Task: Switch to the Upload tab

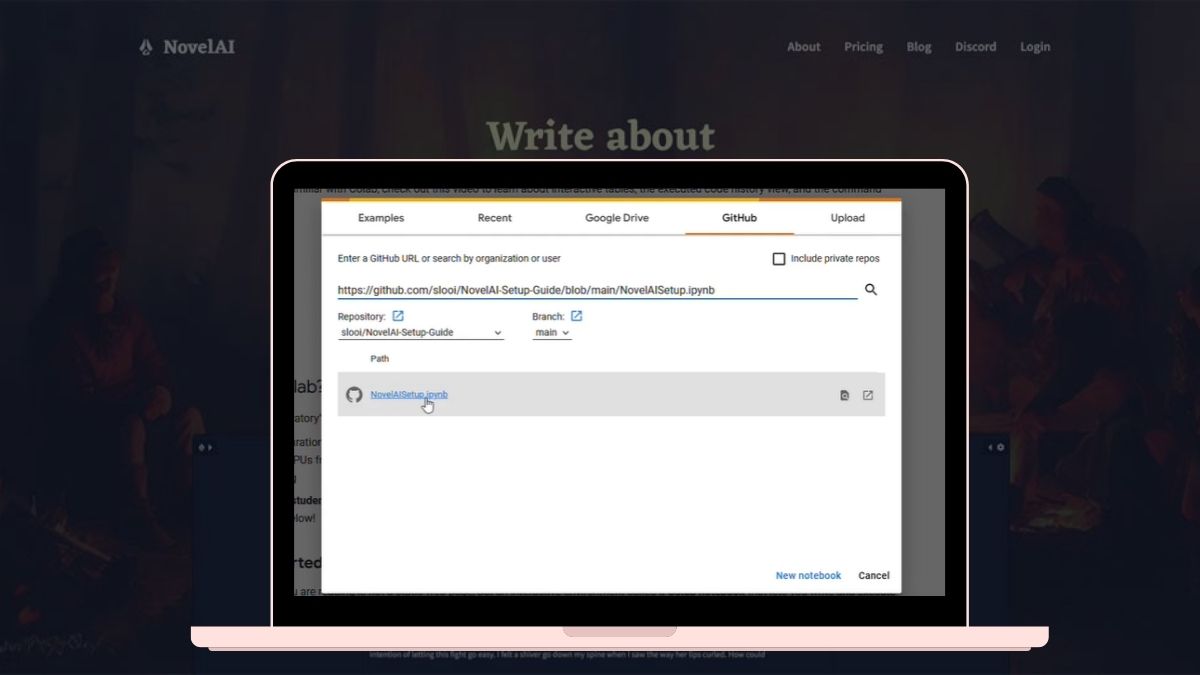Action: pos(848,218)
